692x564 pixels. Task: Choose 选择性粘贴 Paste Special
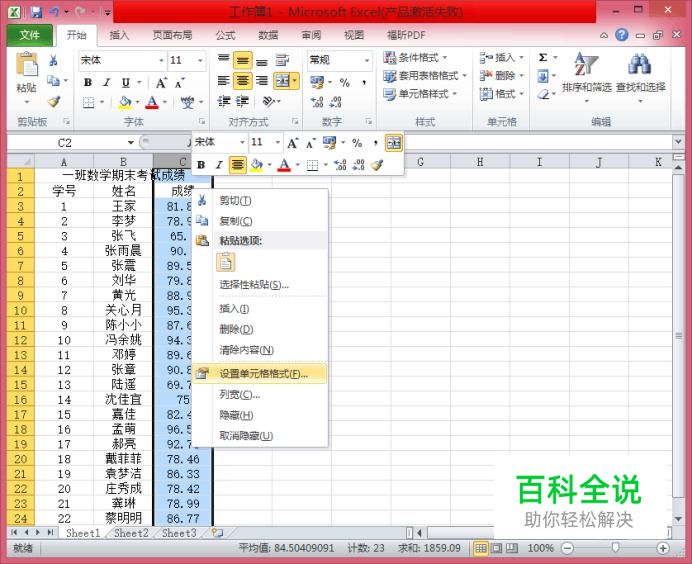(260, 285)
